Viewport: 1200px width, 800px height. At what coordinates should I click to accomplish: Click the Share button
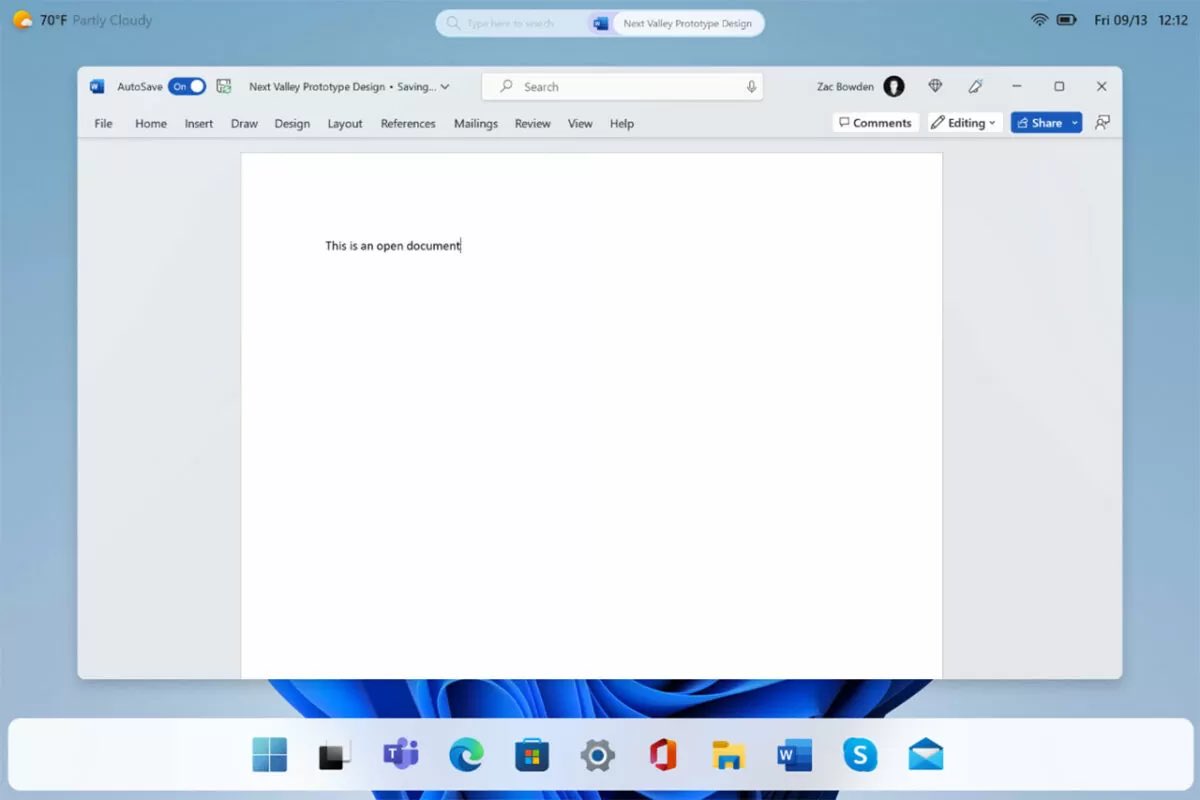1039,123
